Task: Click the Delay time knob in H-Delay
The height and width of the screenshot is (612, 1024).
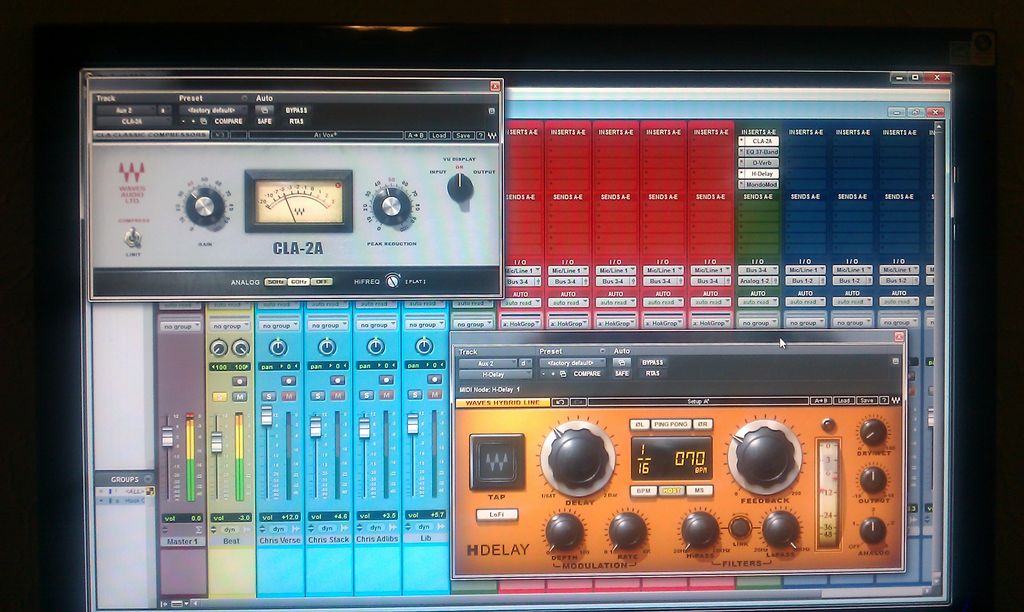Action: [578, 457]
